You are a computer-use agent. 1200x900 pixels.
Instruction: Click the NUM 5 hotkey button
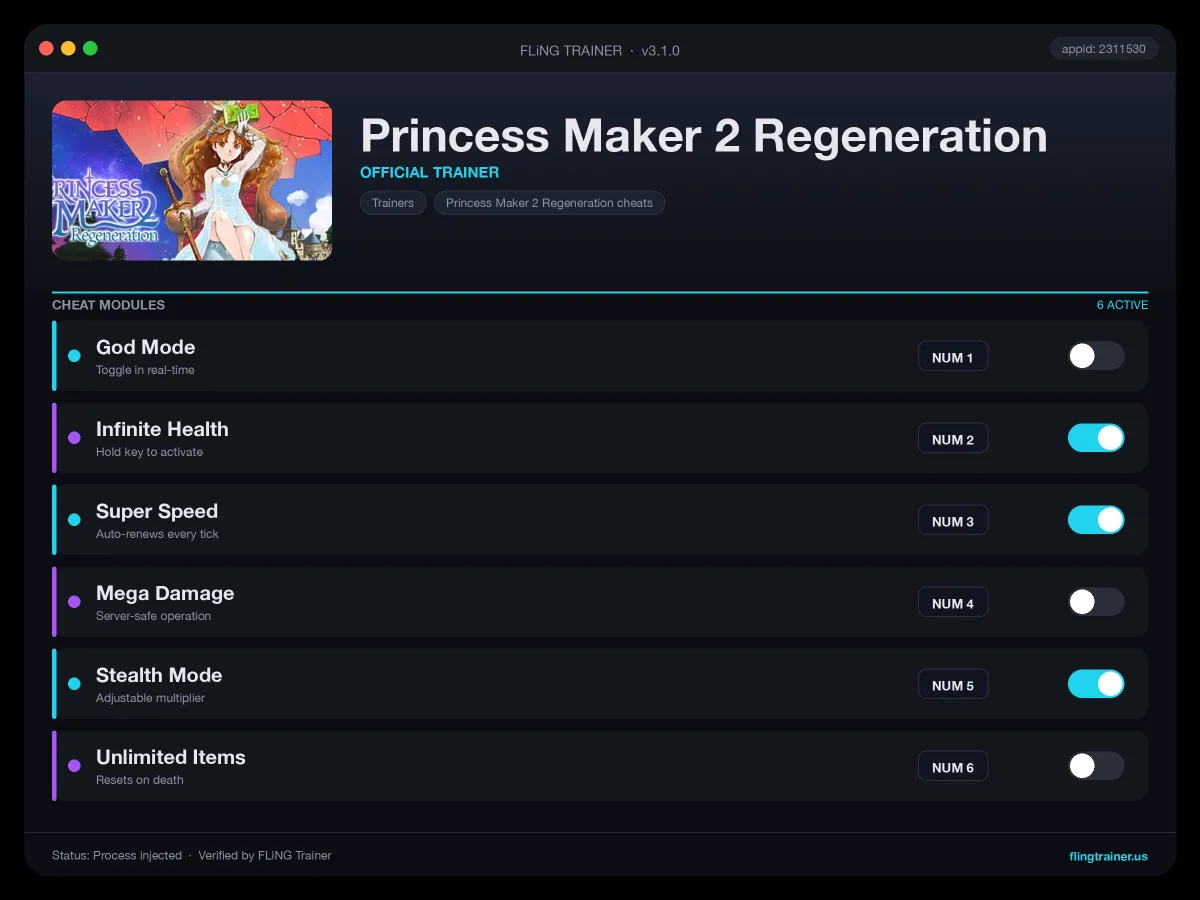coord(953,685)
